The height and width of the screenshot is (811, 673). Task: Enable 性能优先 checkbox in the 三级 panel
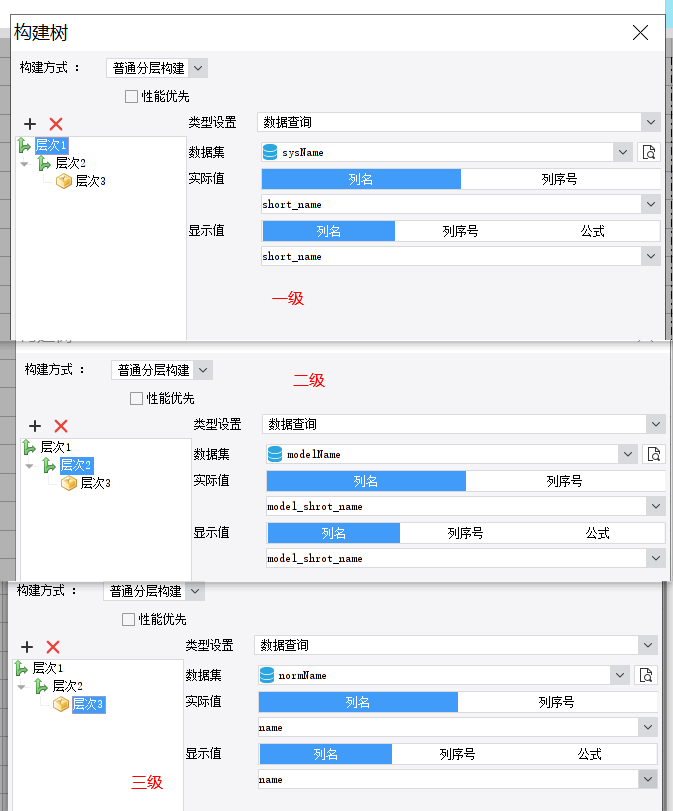click(128, 620)
